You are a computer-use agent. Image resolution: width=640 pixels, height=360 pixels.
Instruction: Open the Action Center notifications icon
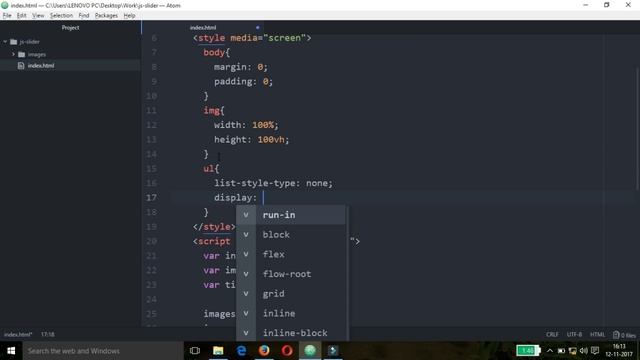pyautogui.click(x=595, y=351)
